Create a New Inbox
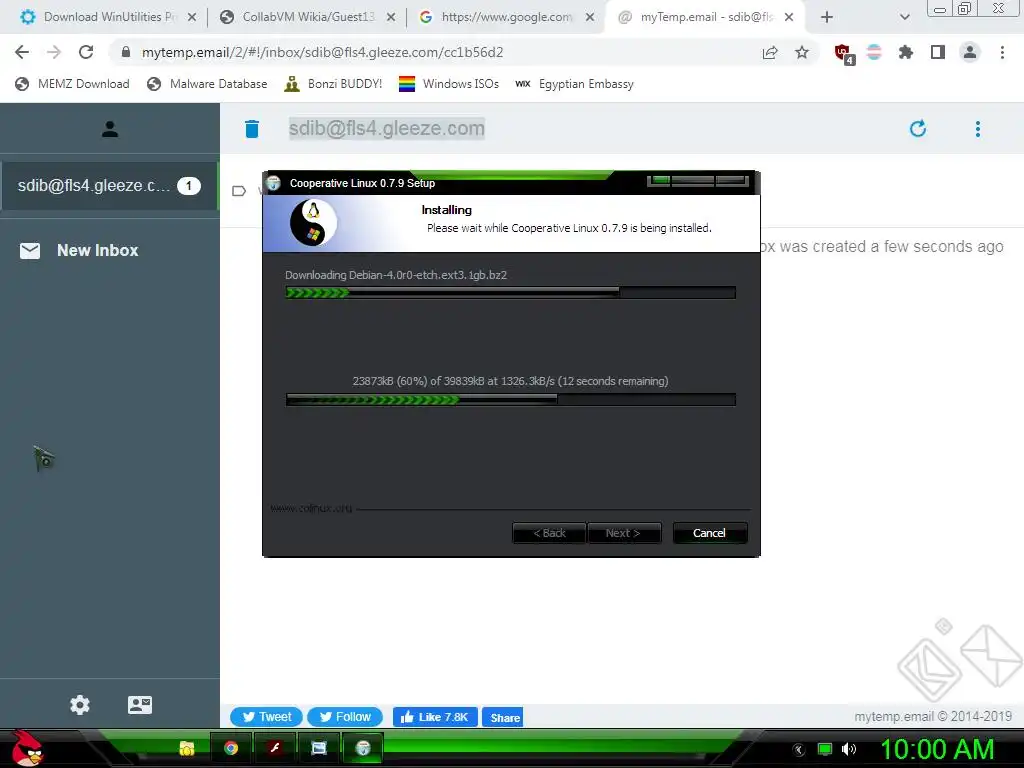The image size is (1024, 768). (x=79, y=250)
